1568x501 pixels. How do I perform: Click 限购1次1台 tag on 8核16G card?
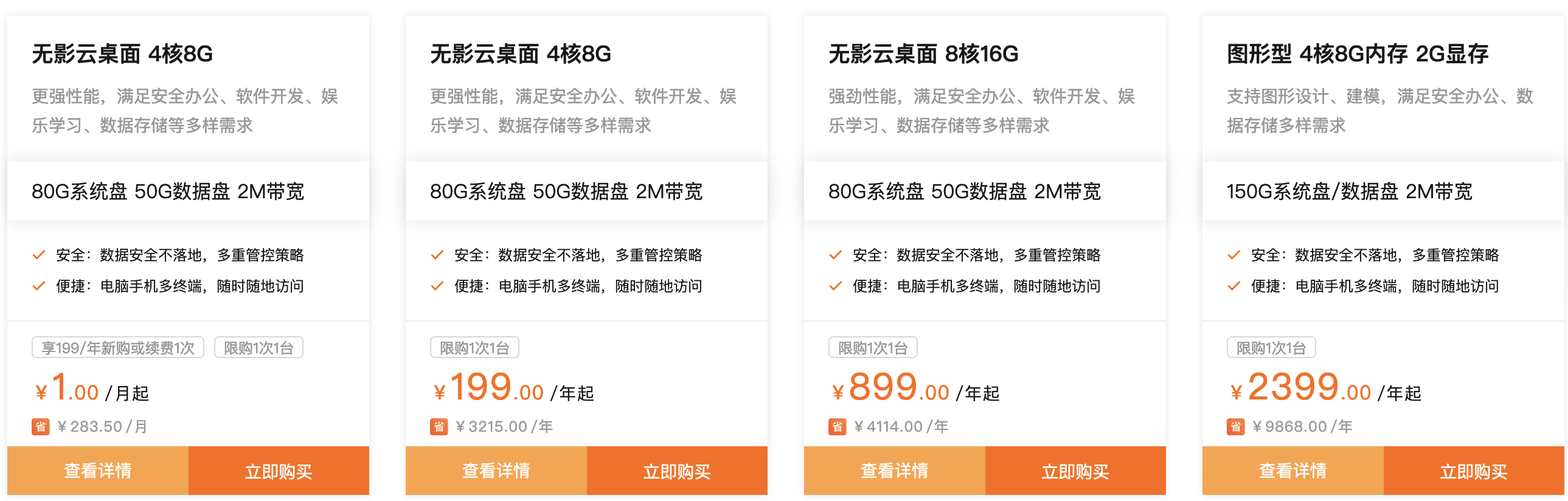872,347
